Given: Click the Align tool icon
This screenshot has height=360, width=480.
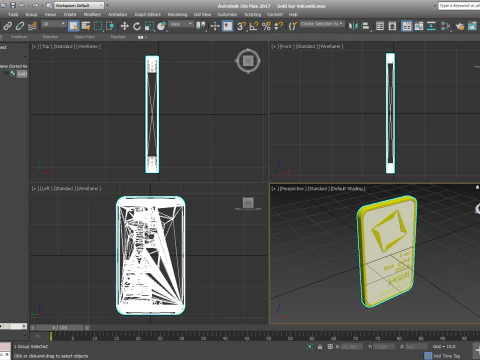Looking at the screenshot, I should (365, 26).
